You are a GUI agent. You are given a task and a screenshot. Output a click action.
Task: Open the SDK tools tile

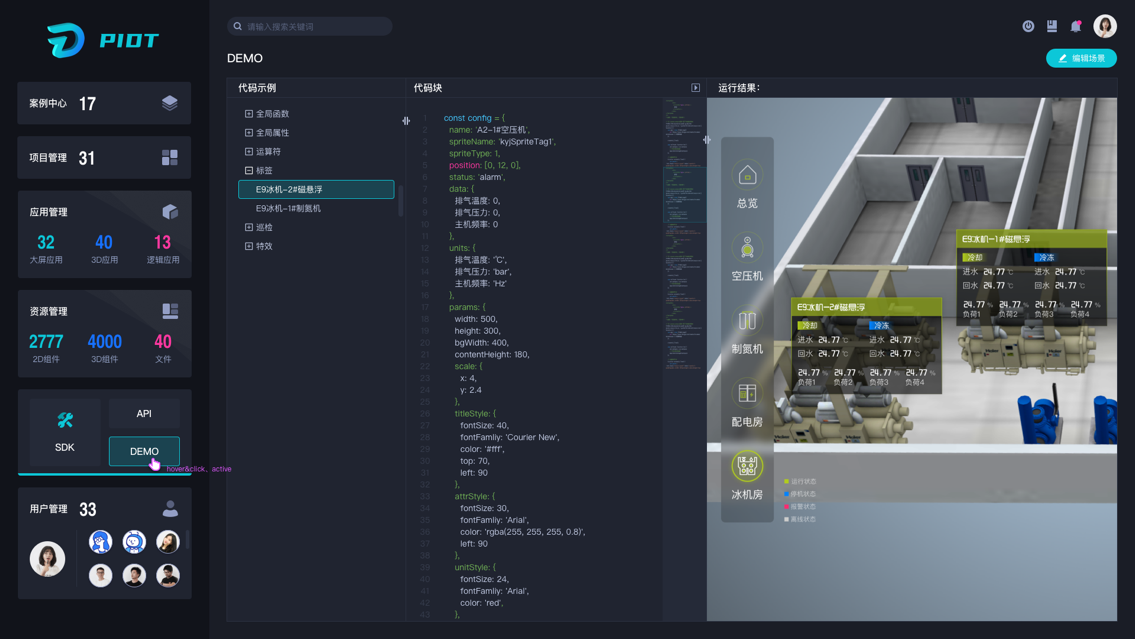[x=64, y=432]
